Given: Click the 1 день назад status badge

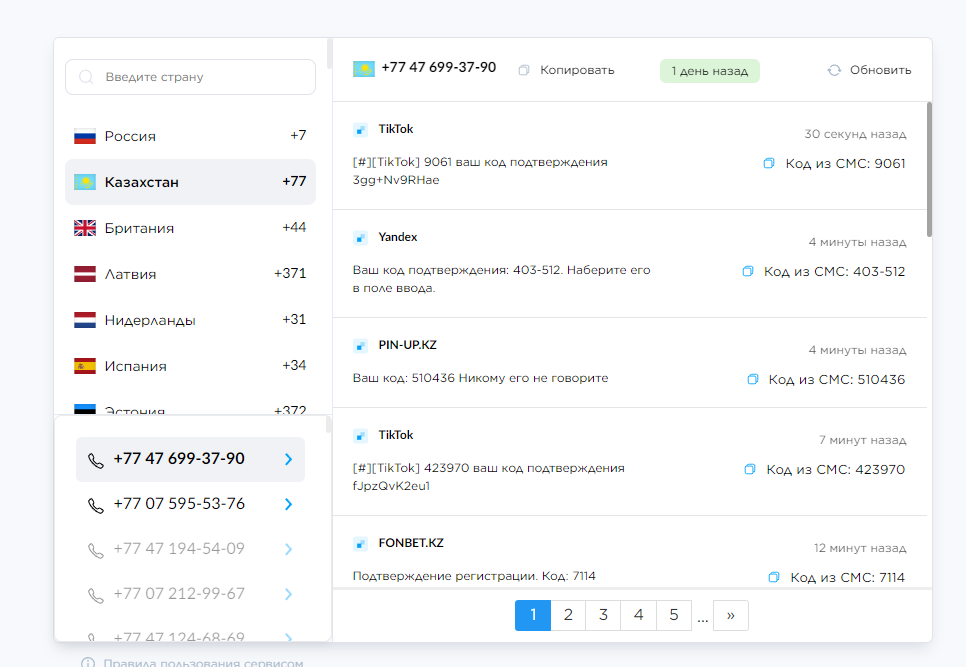Looking at the screenshot, I should click(x=710, y=71).
